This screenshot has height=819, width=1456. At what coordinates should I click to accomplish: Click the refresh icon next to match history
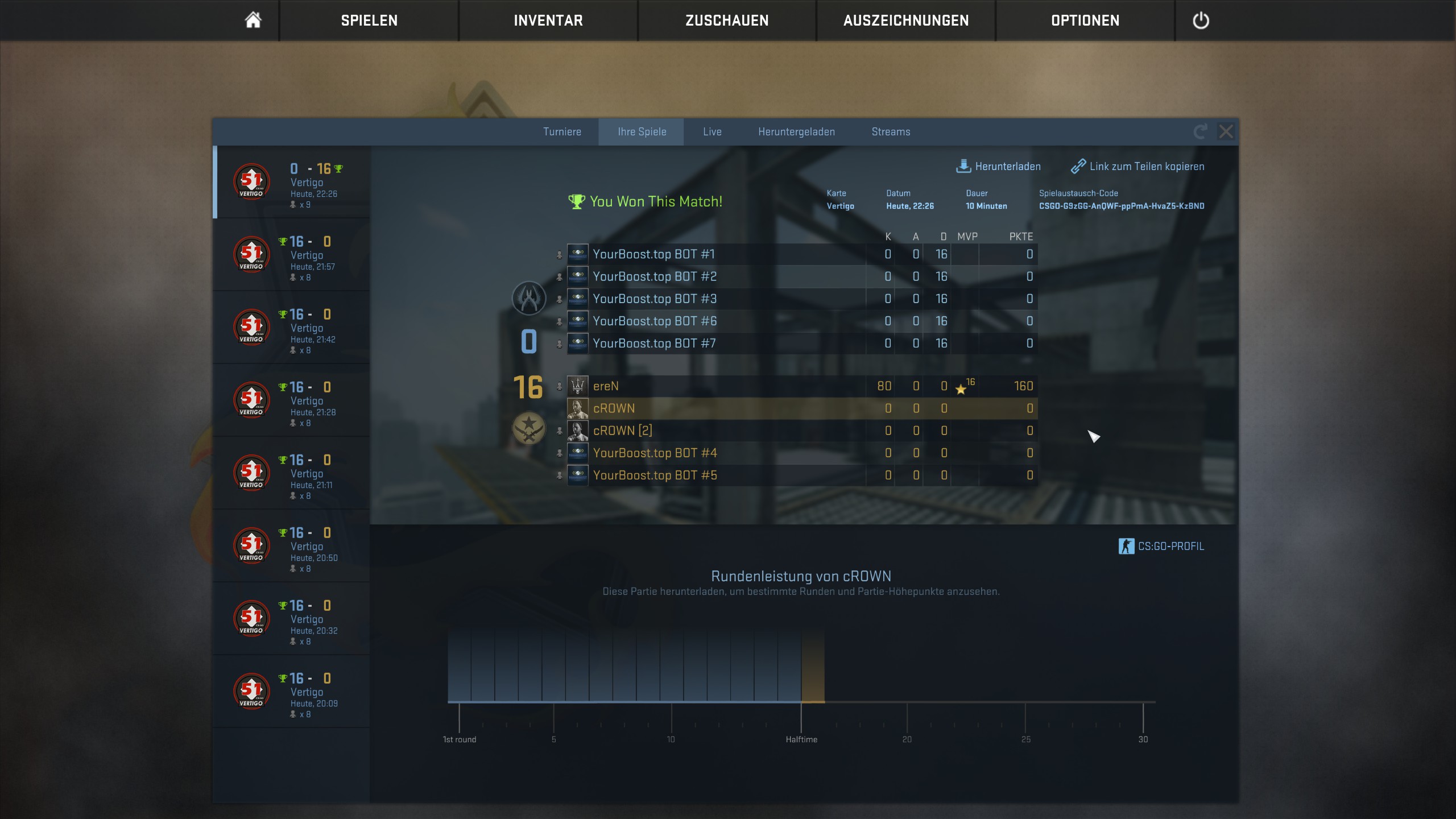1200,131
